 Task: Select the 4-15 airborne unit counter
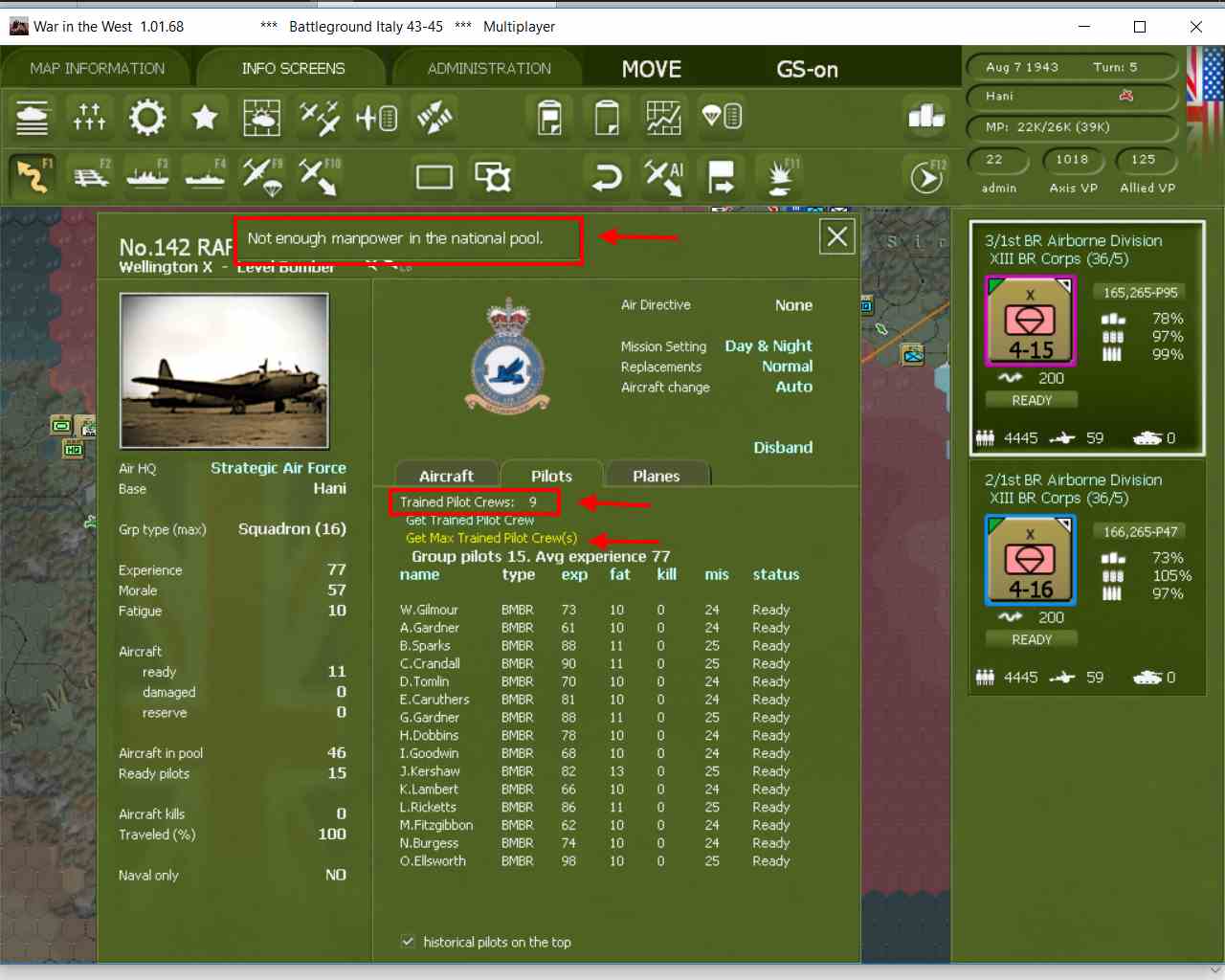[x=1031, y=321]
